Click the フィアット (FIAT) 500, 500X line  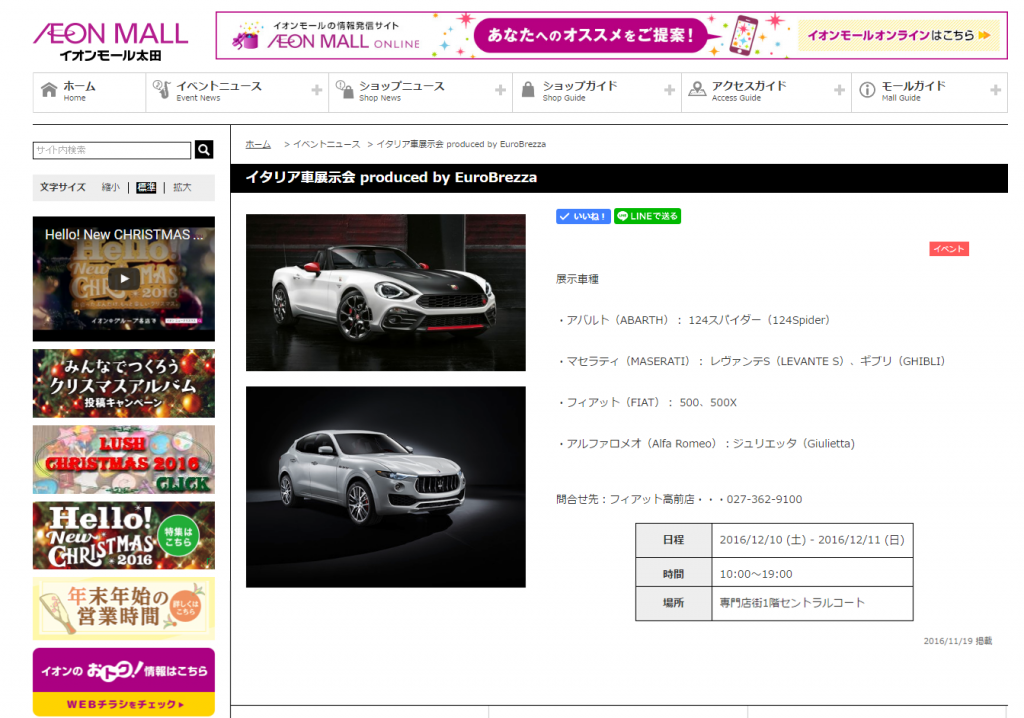pyautogui.click(x=647, y=402)
